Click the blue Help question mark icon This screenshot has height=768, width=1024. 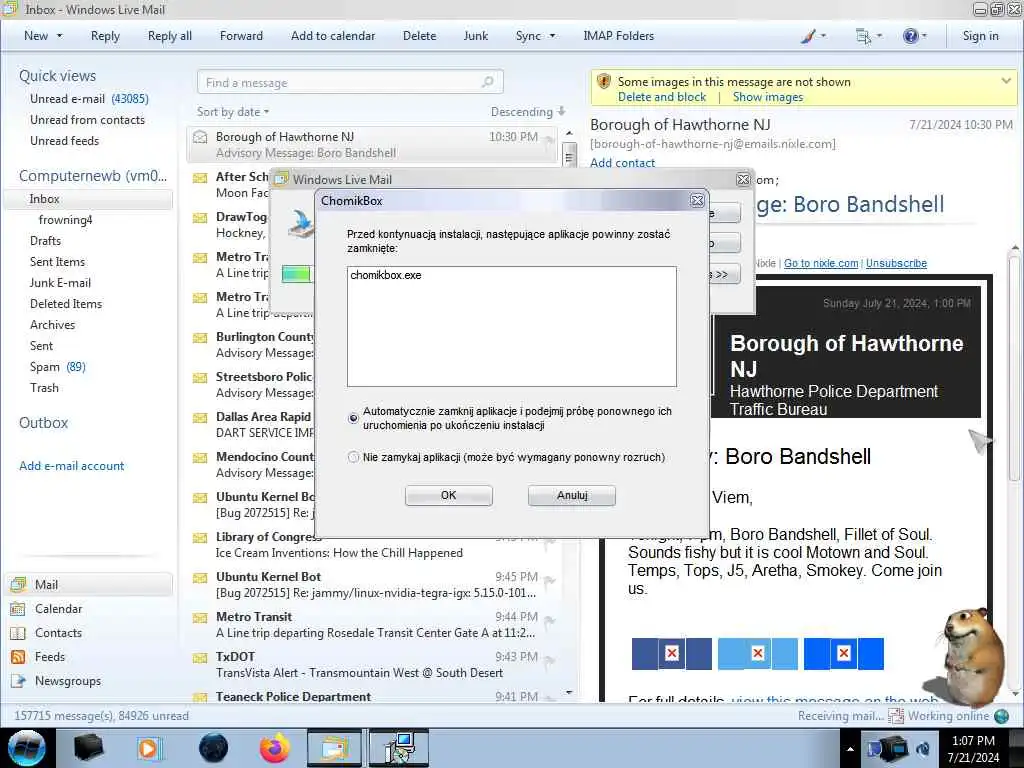point(910,36)
